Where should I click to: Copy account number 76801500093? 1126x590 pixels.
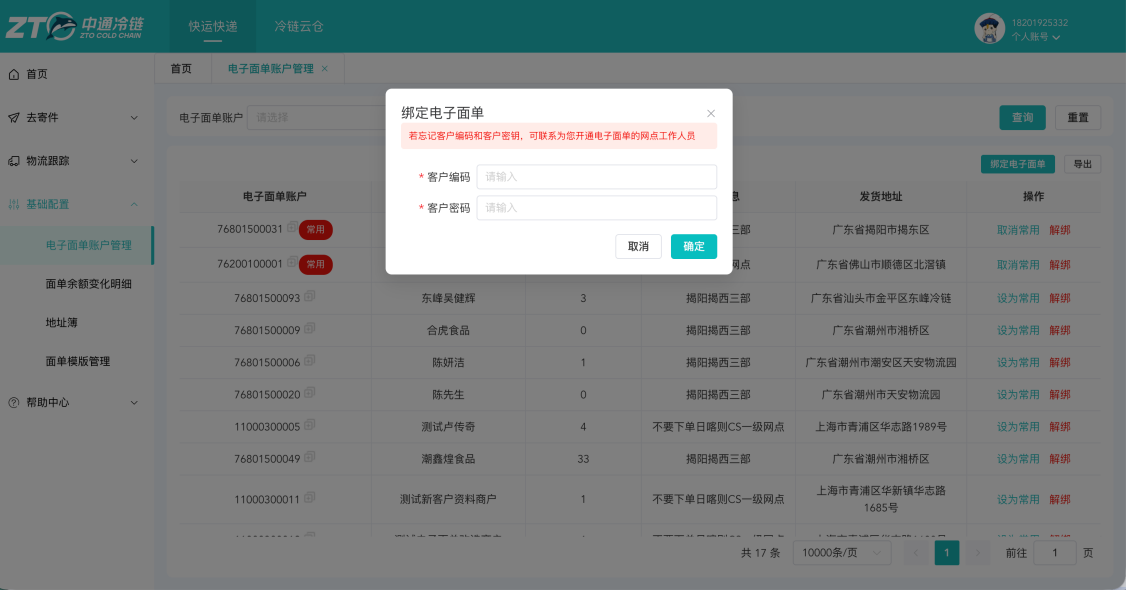(x=310, y=296)
